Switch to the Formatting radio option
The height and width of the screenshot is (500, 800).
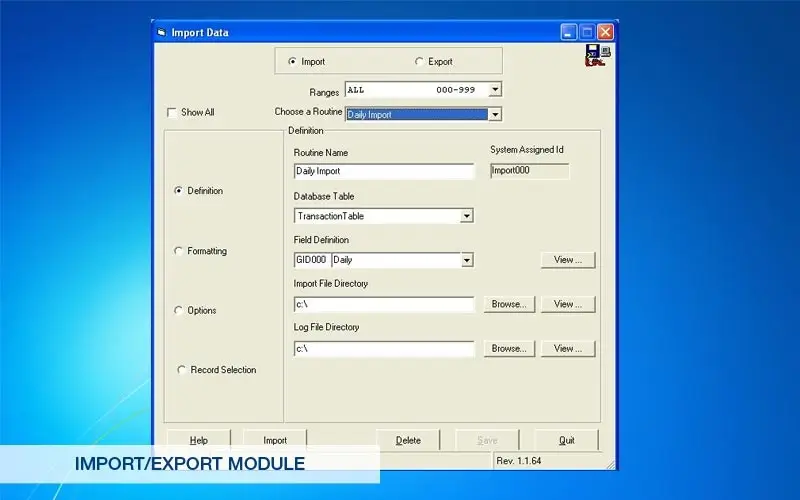[x=178, y=251]
